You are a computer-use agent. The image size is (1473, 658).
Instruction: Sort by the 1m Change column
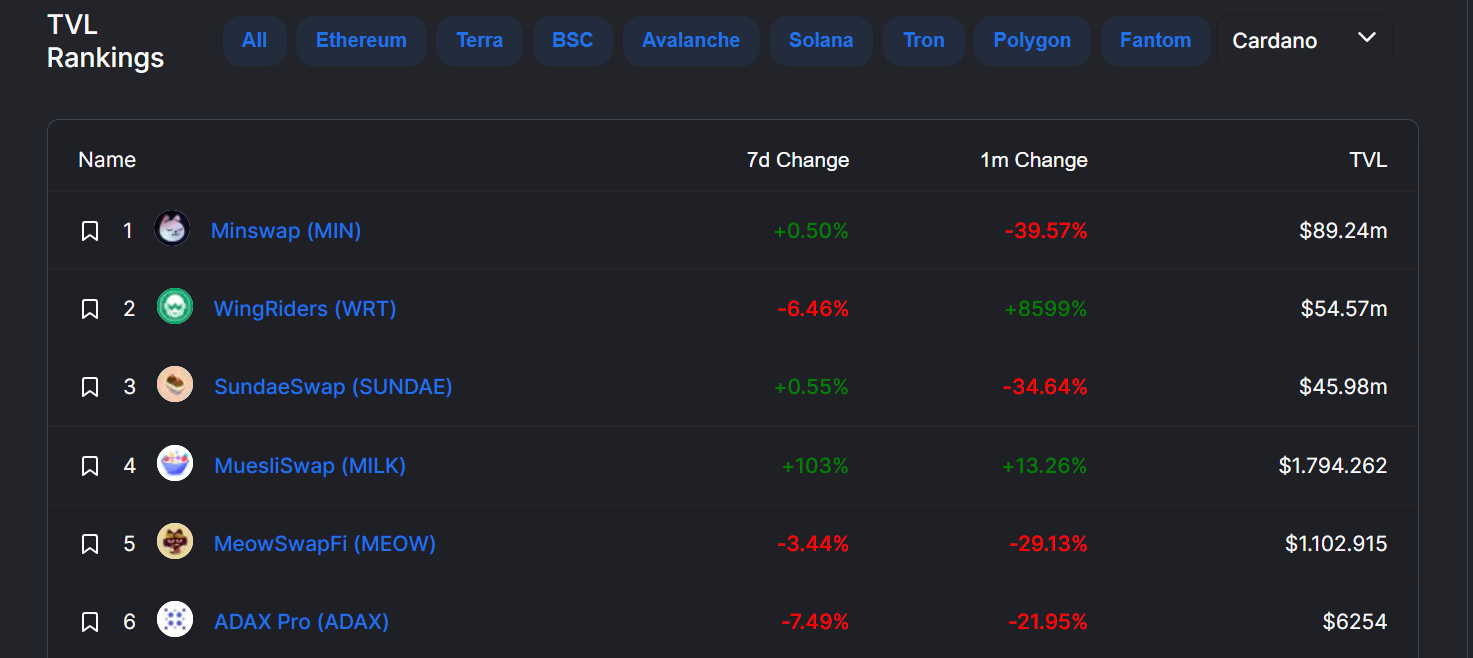(x=1034, y=160)
